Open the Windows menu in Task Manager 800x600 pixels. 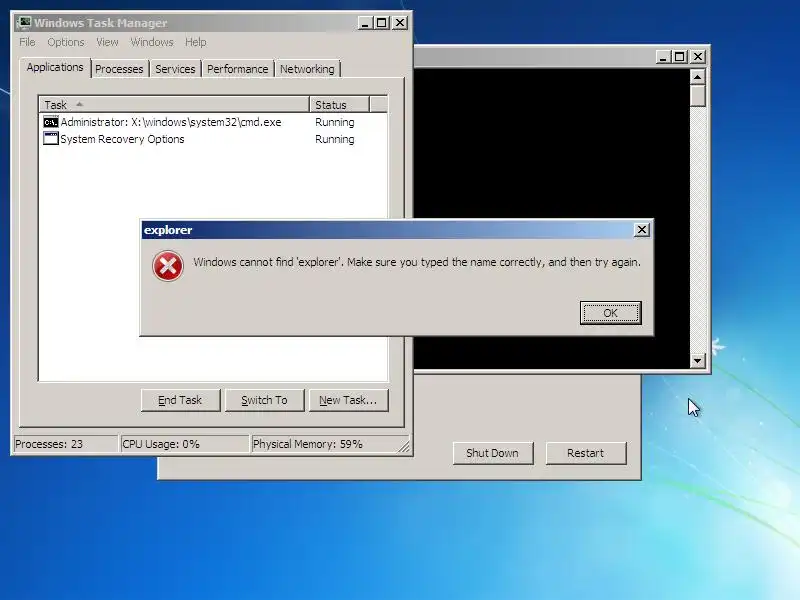[x=152, y=42]
